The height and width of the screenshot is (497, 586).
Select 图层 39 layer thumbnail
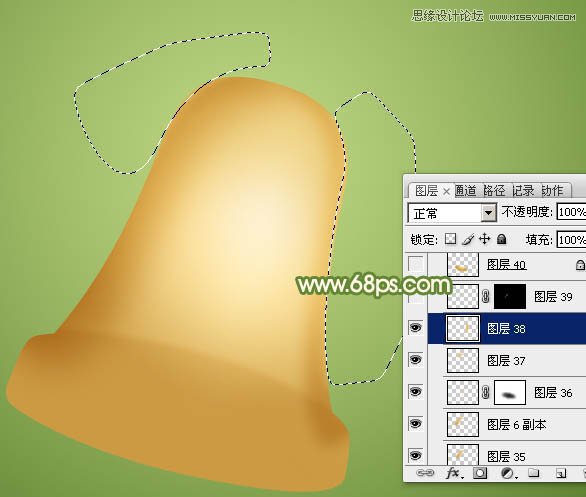coord(463,296)
